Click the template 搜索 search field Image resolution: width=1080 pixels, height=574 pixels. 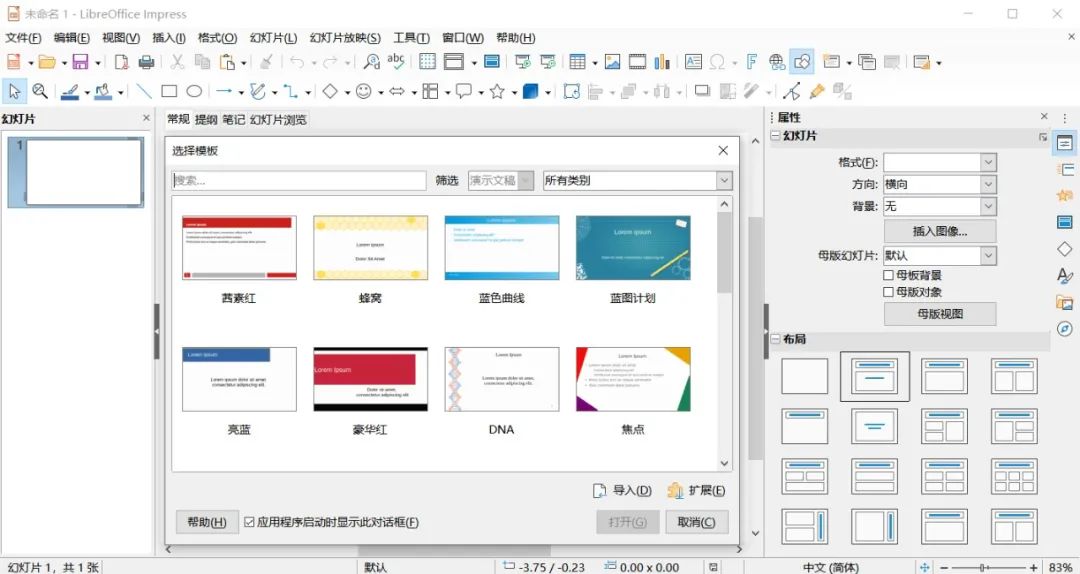[x=299, y=181]
